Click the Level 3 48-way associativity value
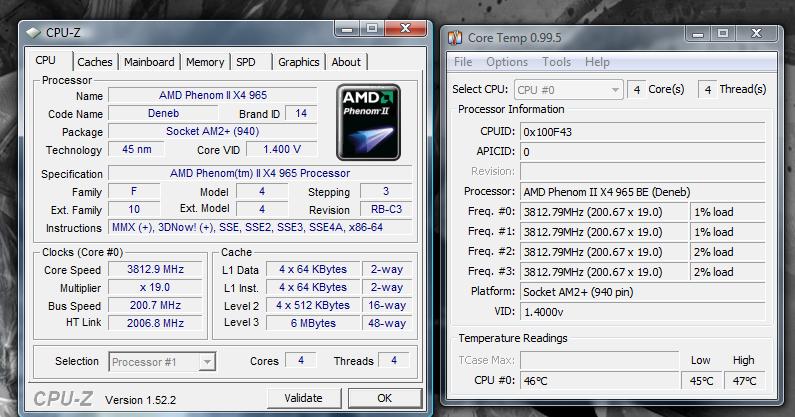 (x=387, y=323)
